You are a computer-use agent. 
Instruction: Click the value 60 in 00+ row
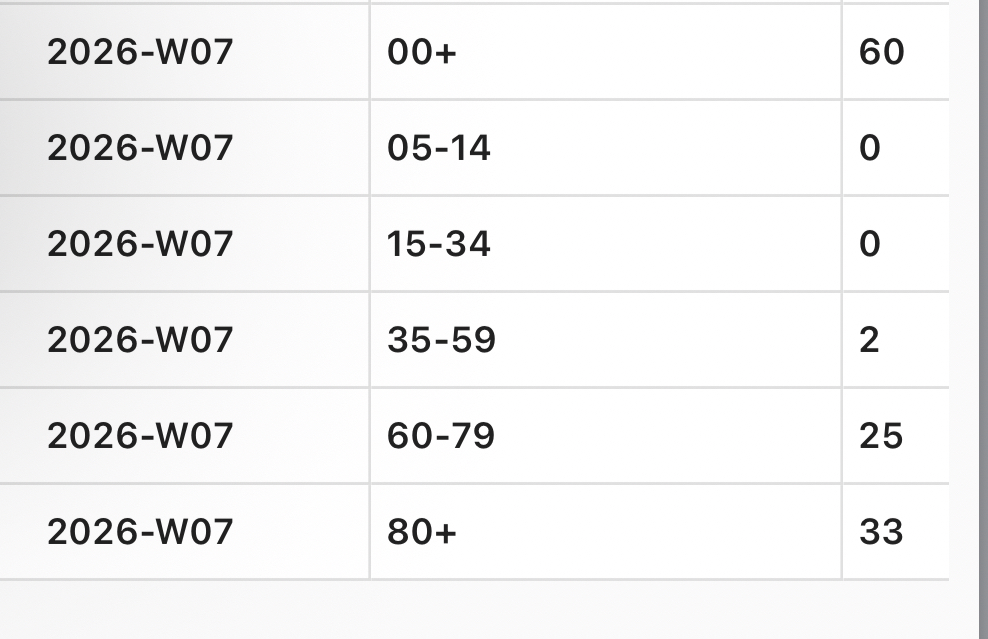pos(881,52)
